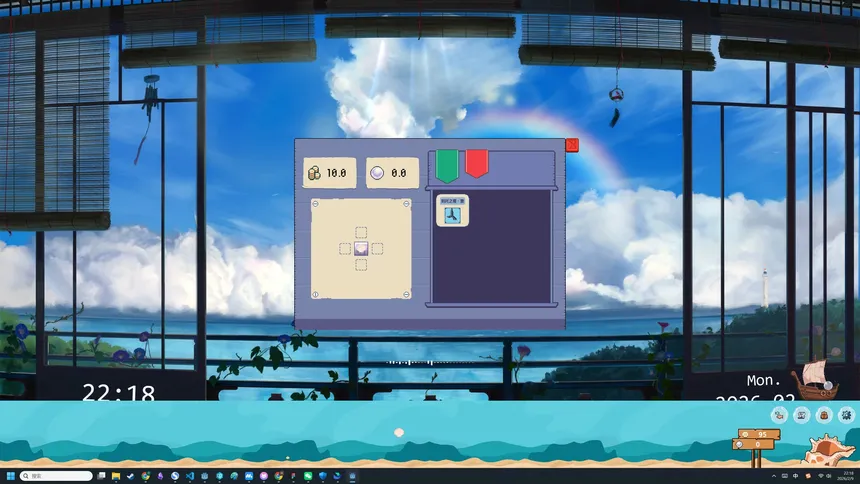
Task: Open the Windows Start menu
Action: tap(10, 476)
